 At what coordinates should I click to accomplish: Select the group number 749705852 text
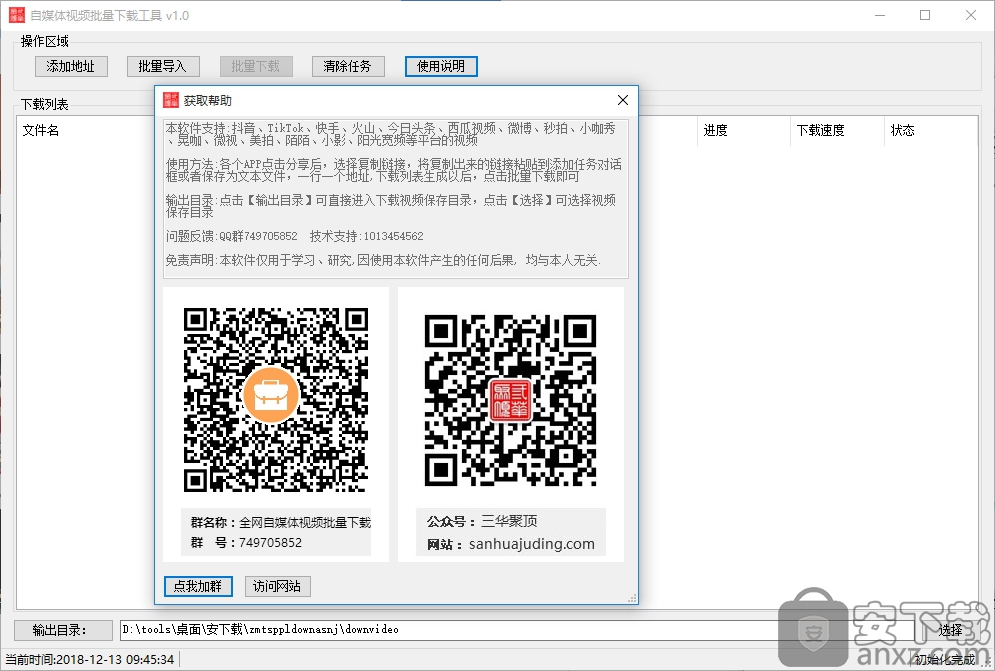pyautogui.click(x=270, y=543)
